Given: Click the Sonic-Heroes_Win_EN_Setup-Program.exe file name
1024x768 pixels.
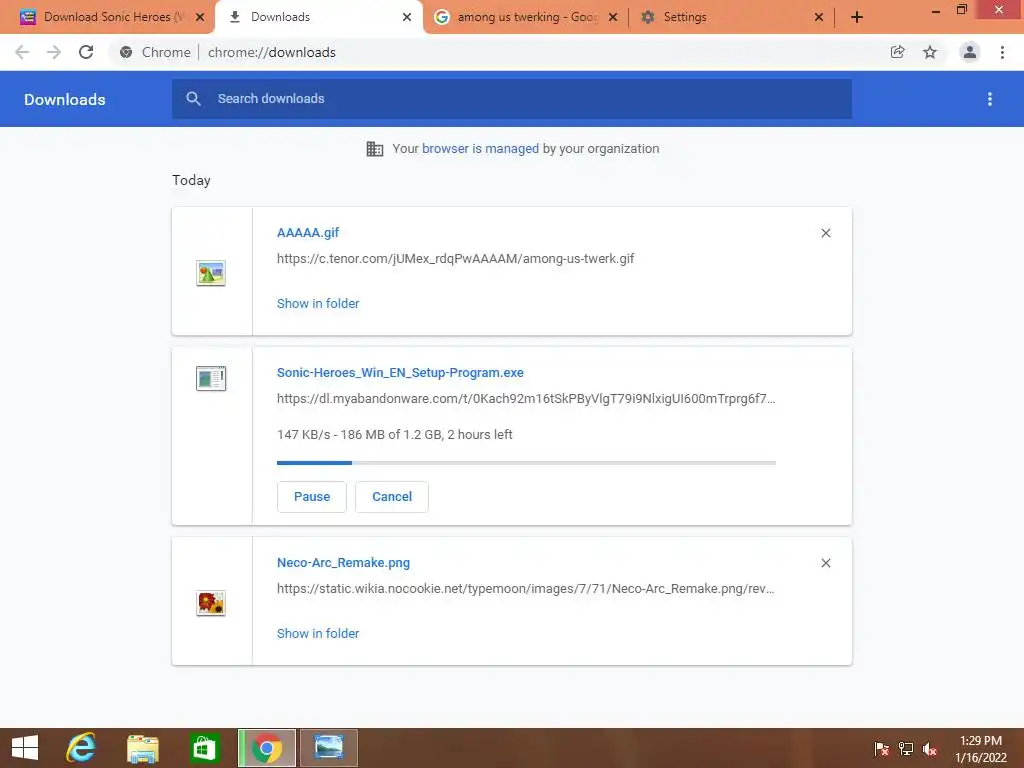Looking at the screenshot, I should 400,373.
